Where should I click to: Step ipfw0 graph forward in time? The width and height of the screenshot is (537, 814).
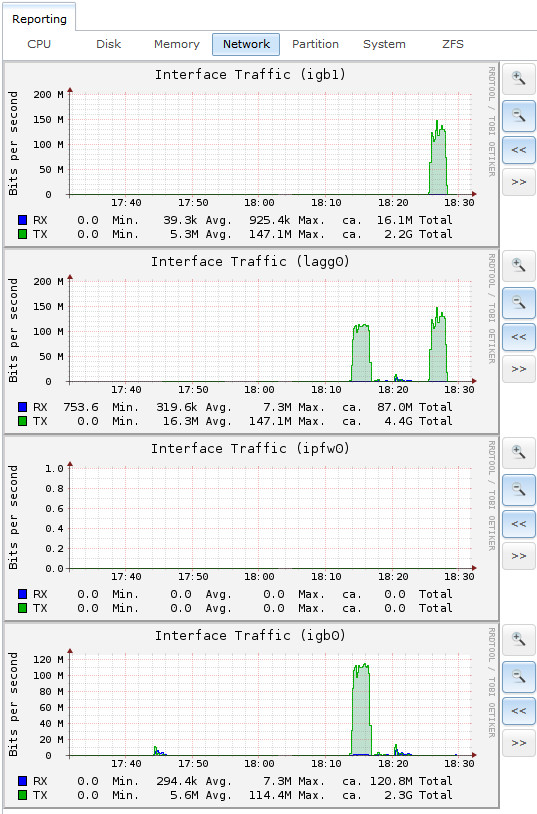click(x=518, y=556)
